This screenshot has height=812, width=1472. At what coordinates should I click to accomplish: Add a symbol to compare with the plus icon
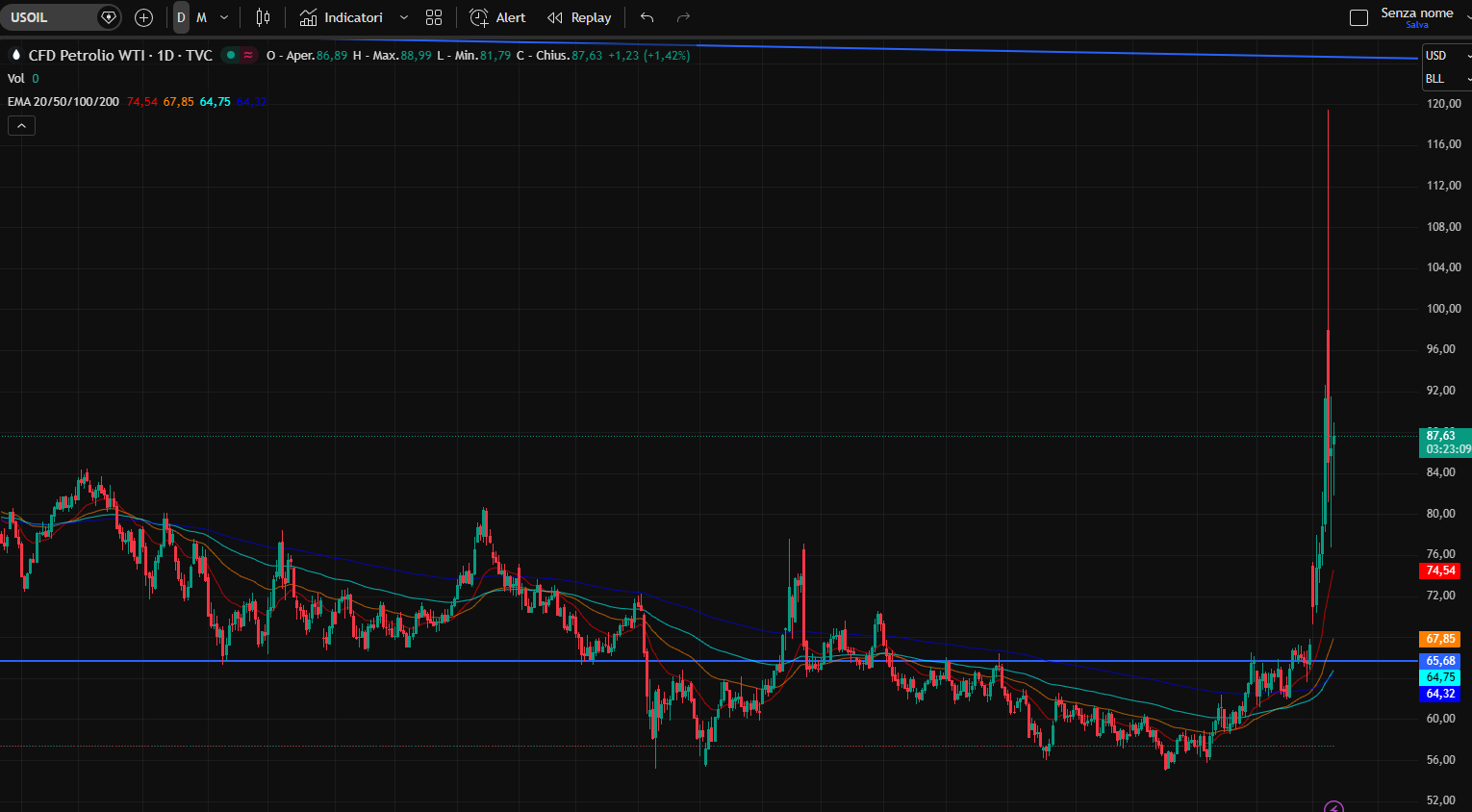pos(144,17)
